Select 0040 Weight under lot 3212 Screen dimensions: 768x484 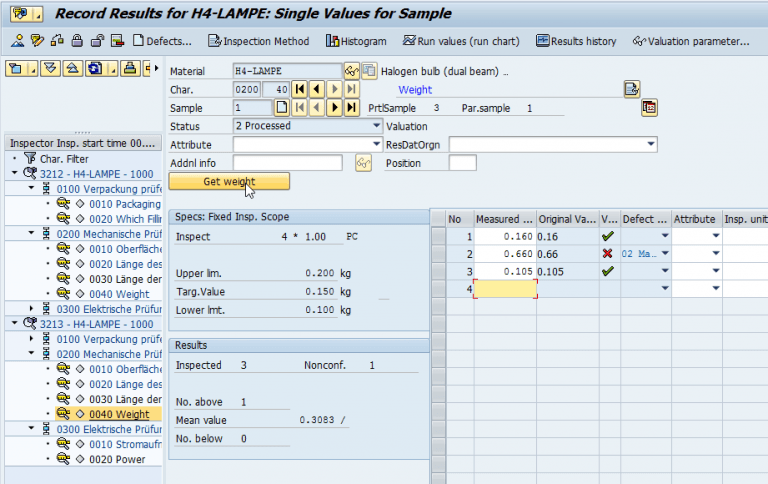[119, 294]
